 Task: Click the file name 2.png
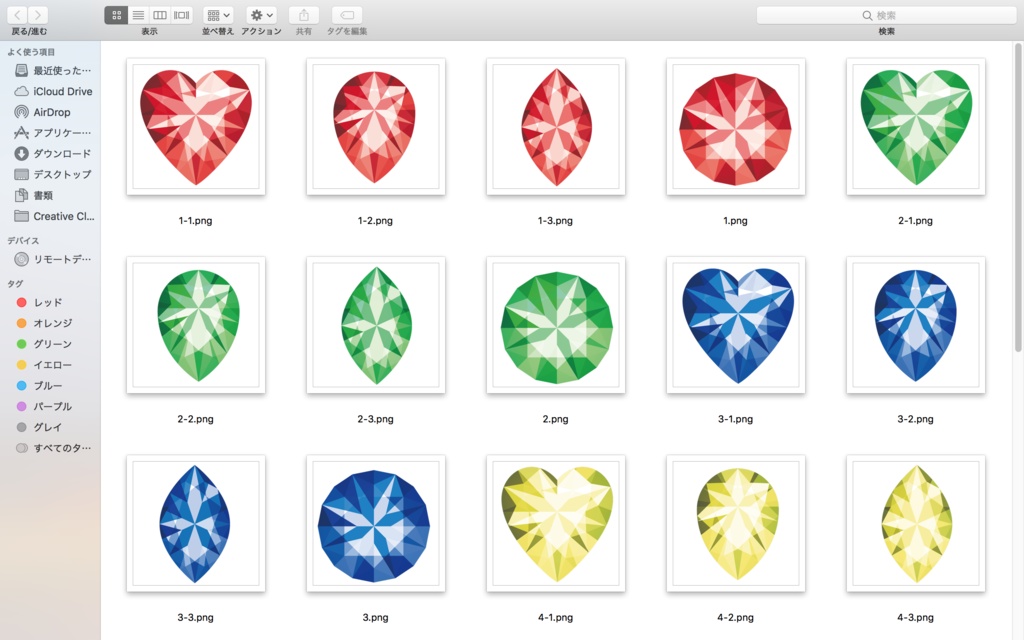tap(556, 419)
